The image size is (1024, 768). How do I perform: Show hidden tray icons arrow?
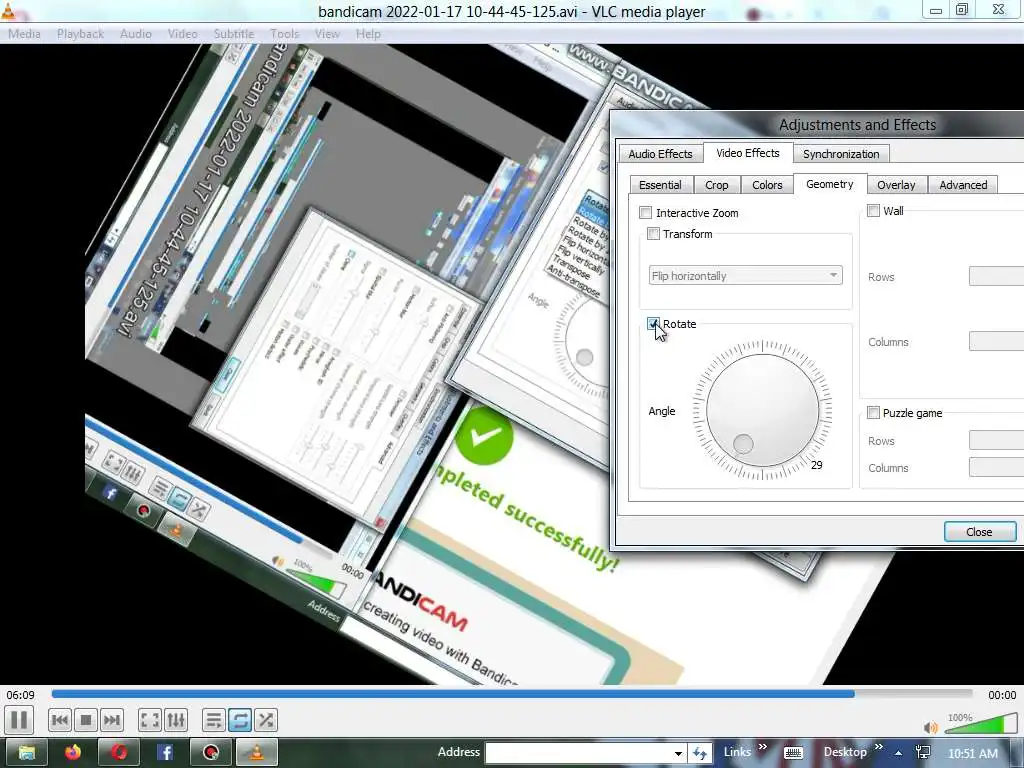(899, 753)
